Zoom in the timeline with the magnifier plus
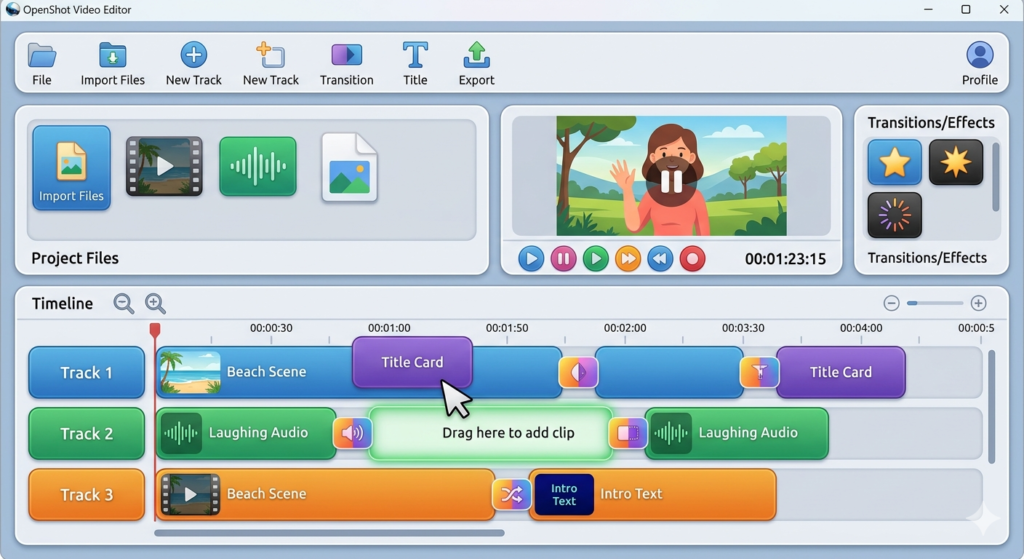This screenshot has width=1024, height=559. [155, 304]
